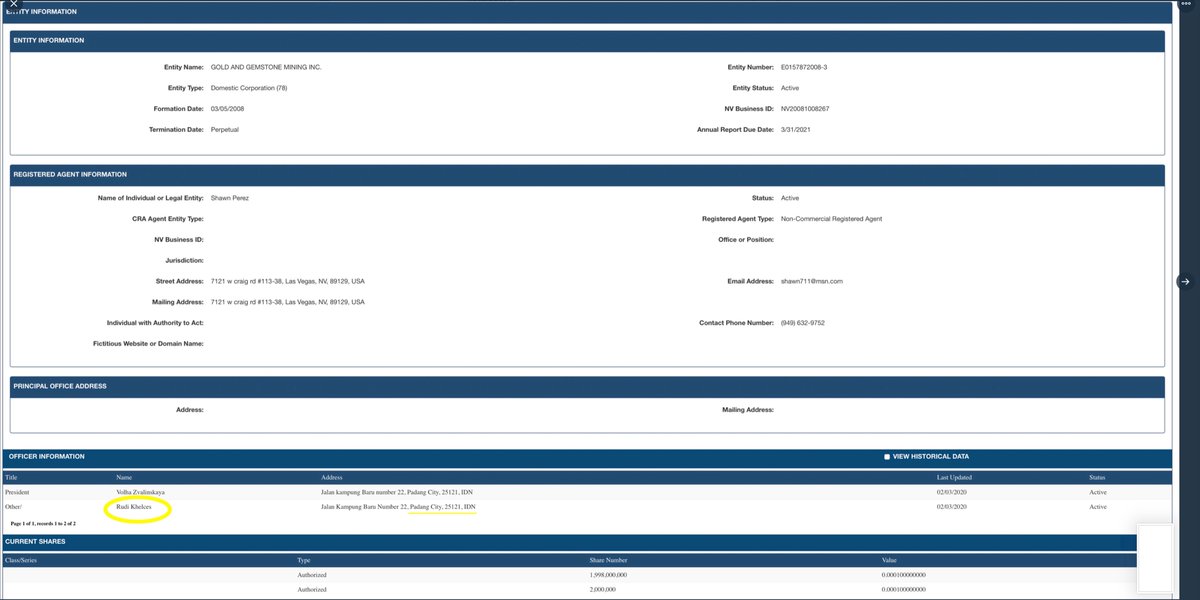Select share number 2,000,000
The image size is (1200, 600).
point(603,590)
